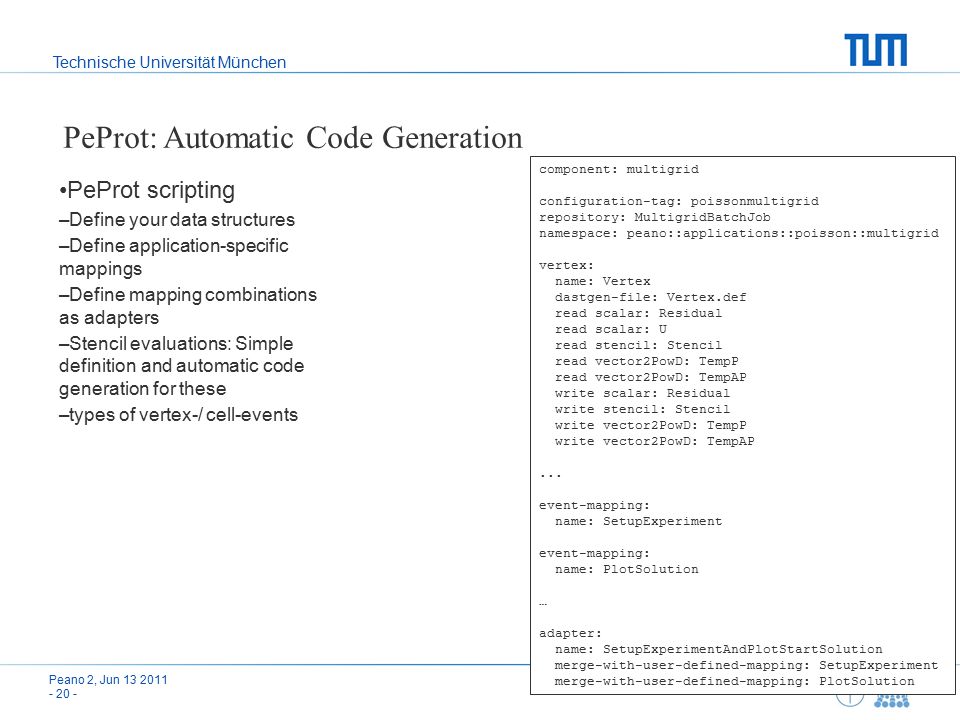The width and height of the screenshot is (960, 720).
Task: Click 'repository: MultigridBatchJob' code line
Action: point(654,217)
